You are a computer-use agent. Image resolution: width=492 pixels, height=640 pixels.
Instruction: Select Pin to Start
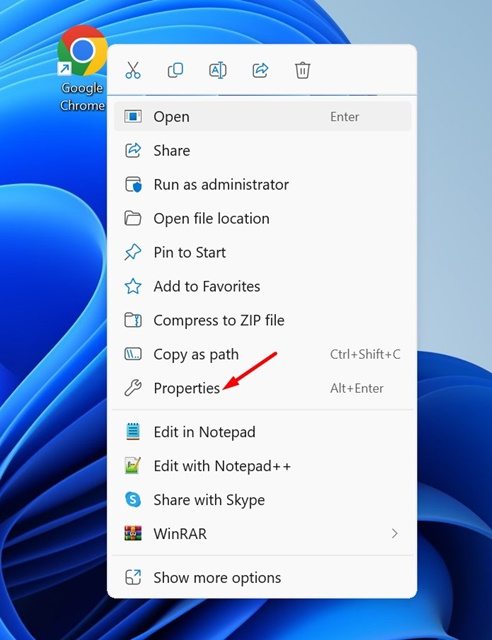coord(263,252)
